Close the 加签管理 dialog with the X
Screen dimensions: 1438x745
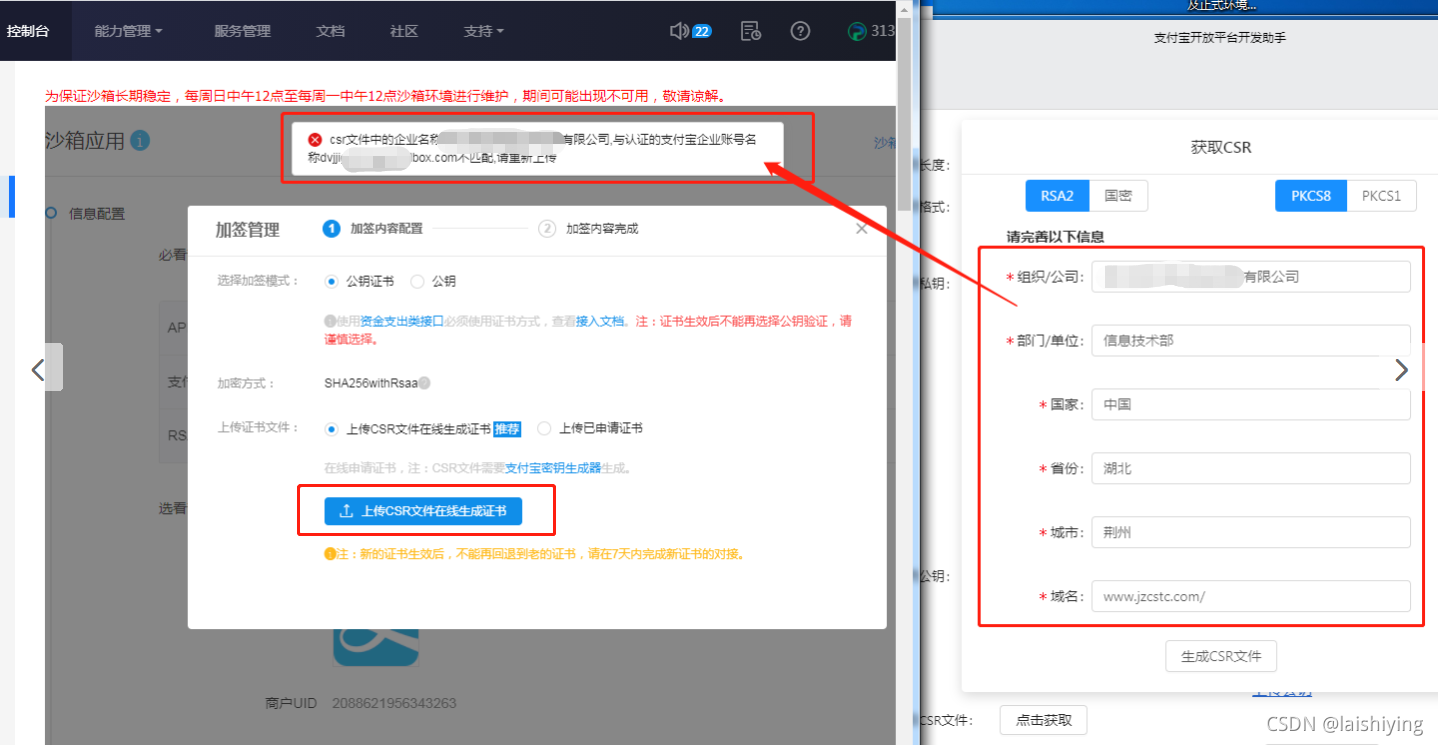click(x=862, y=229)
